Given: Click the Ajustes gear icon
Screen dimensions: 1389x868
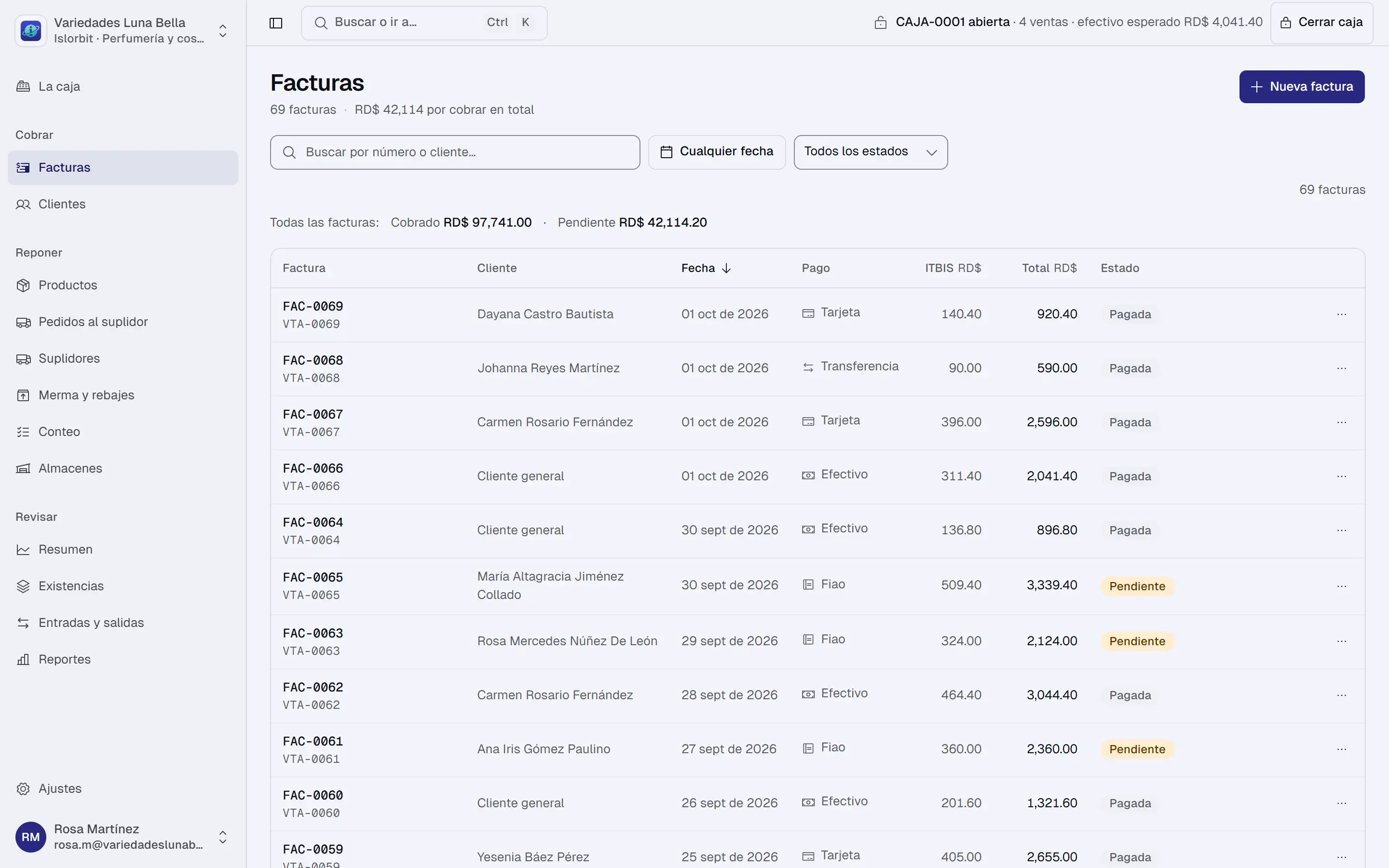Looking at the screenshot, I should point(23,789).
